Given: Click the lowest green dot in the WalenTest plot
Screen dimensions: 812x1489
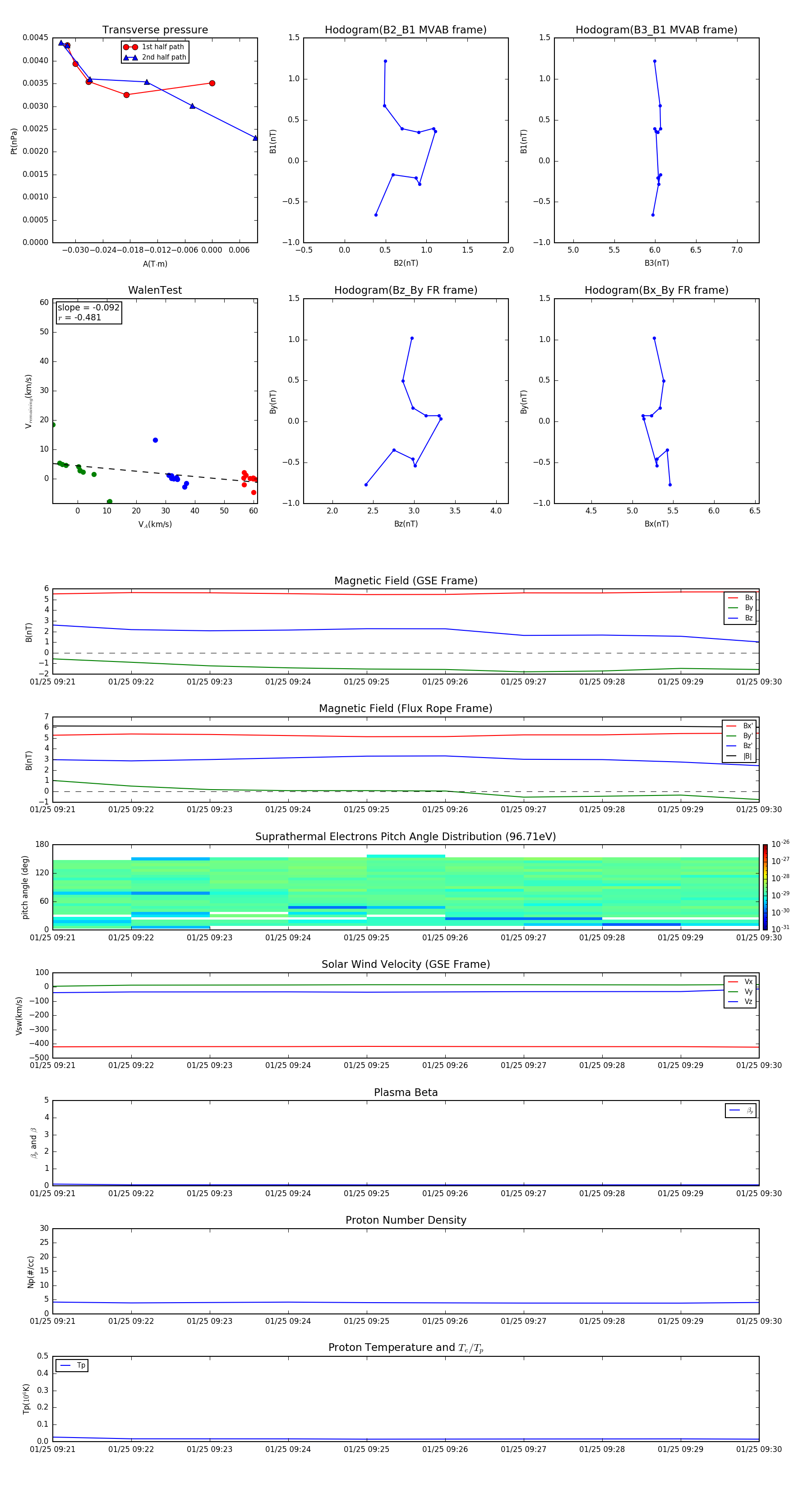Looking at the screenshot, I should [x=109, y=501].
